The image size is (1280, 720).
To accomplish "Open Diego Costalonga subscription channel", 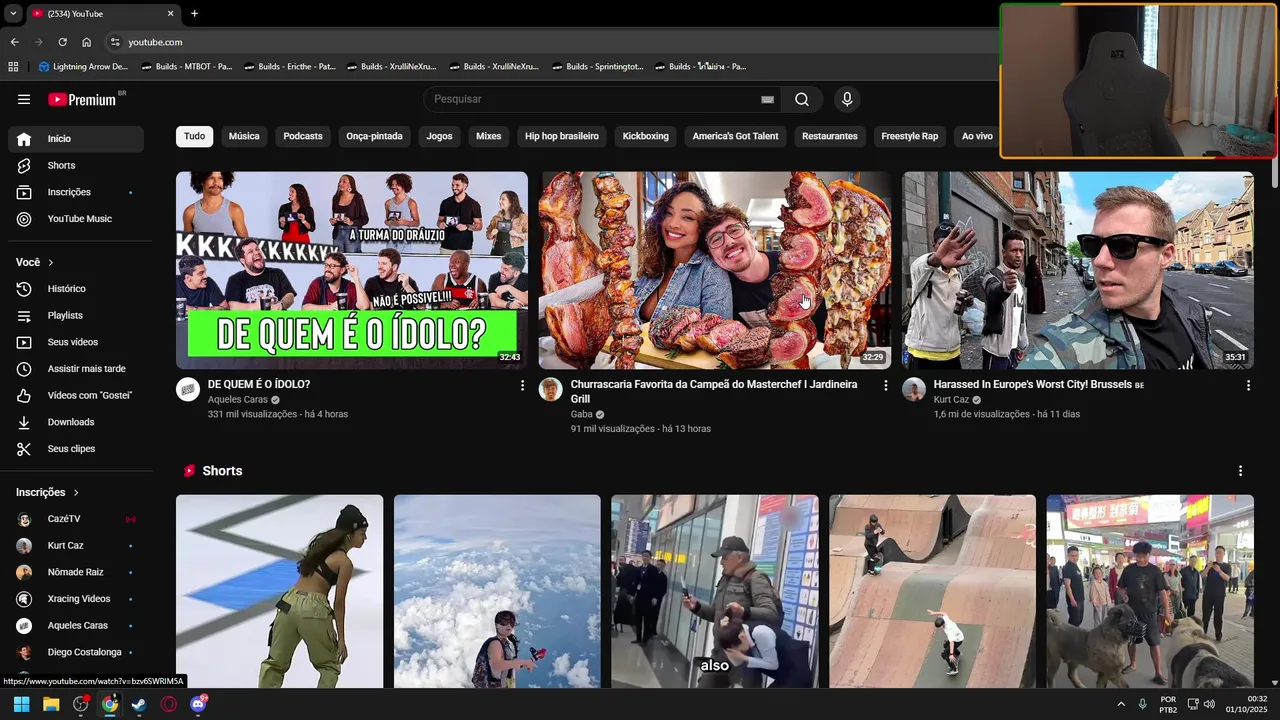I will coord(76,652).
